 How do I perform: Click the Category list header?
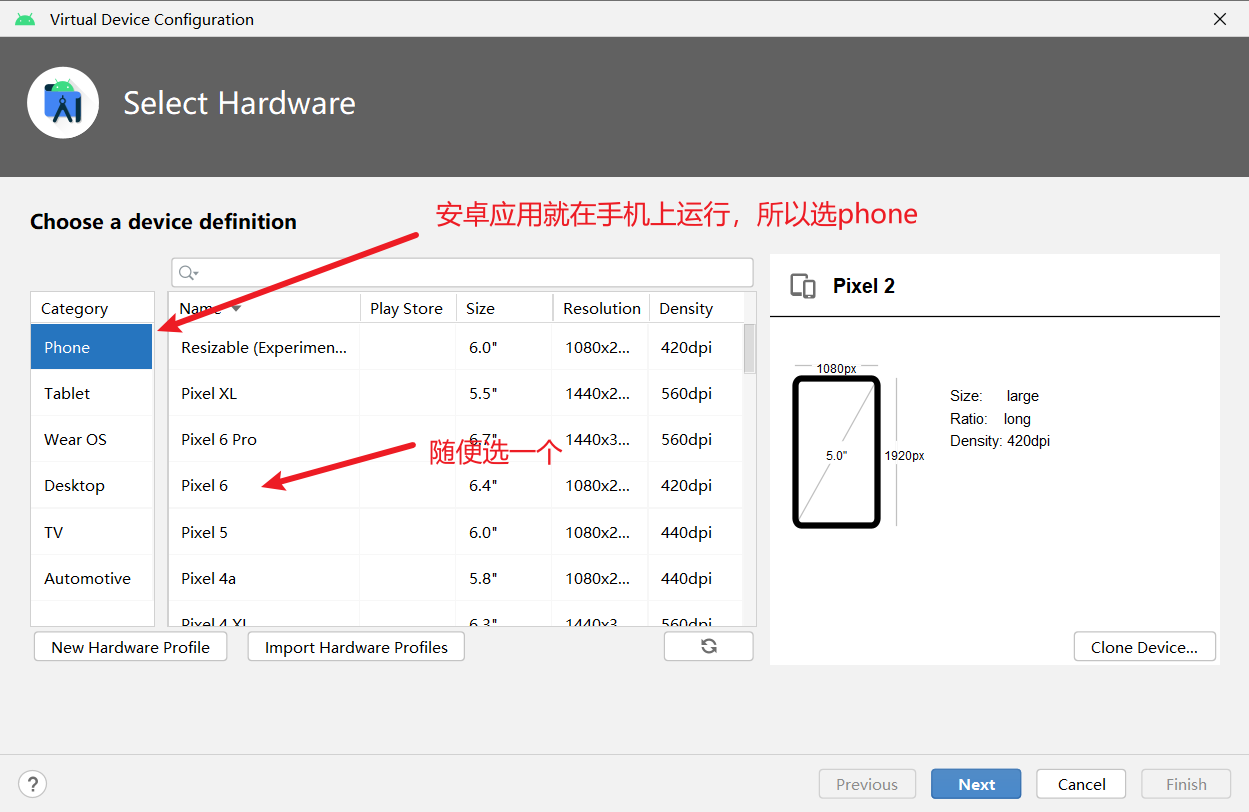[92, 308]
